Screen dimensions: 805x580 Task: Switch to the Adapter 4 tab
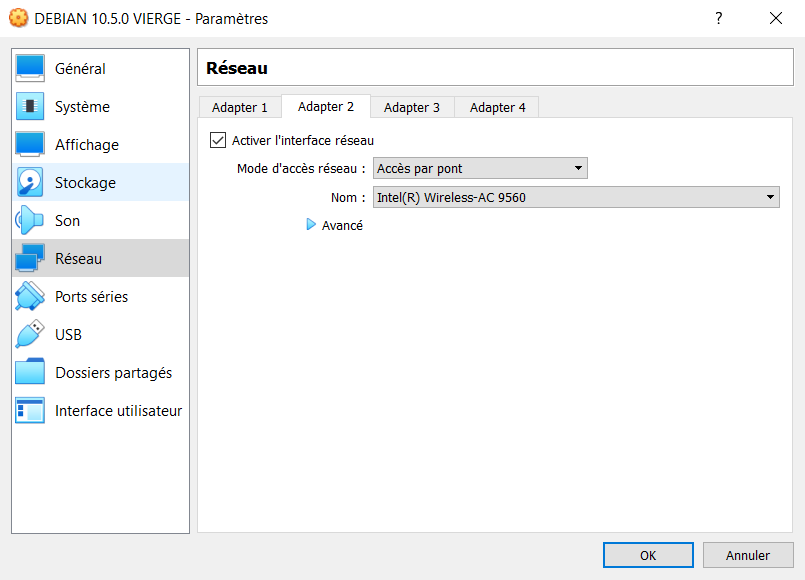point(496,106)
